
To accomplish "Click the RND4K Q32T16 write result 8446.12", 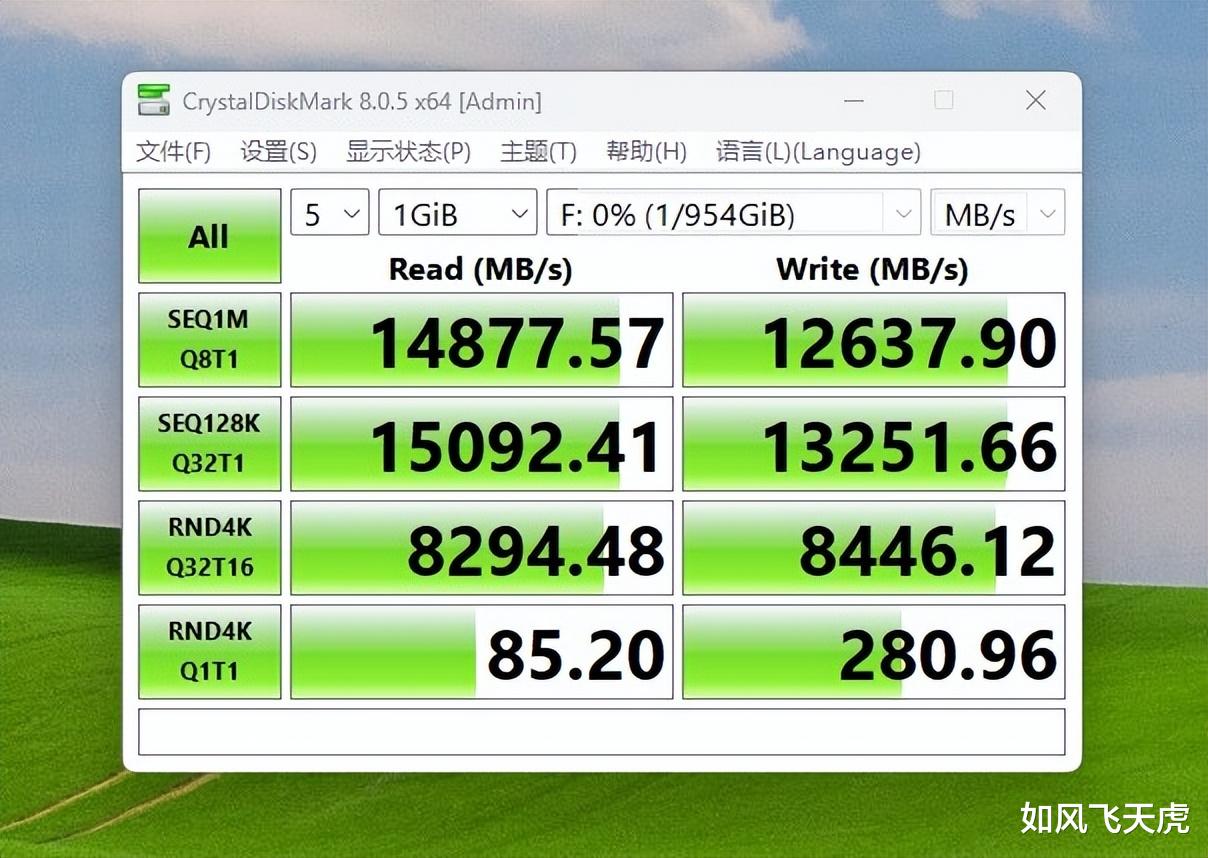I will pos(874,548).
